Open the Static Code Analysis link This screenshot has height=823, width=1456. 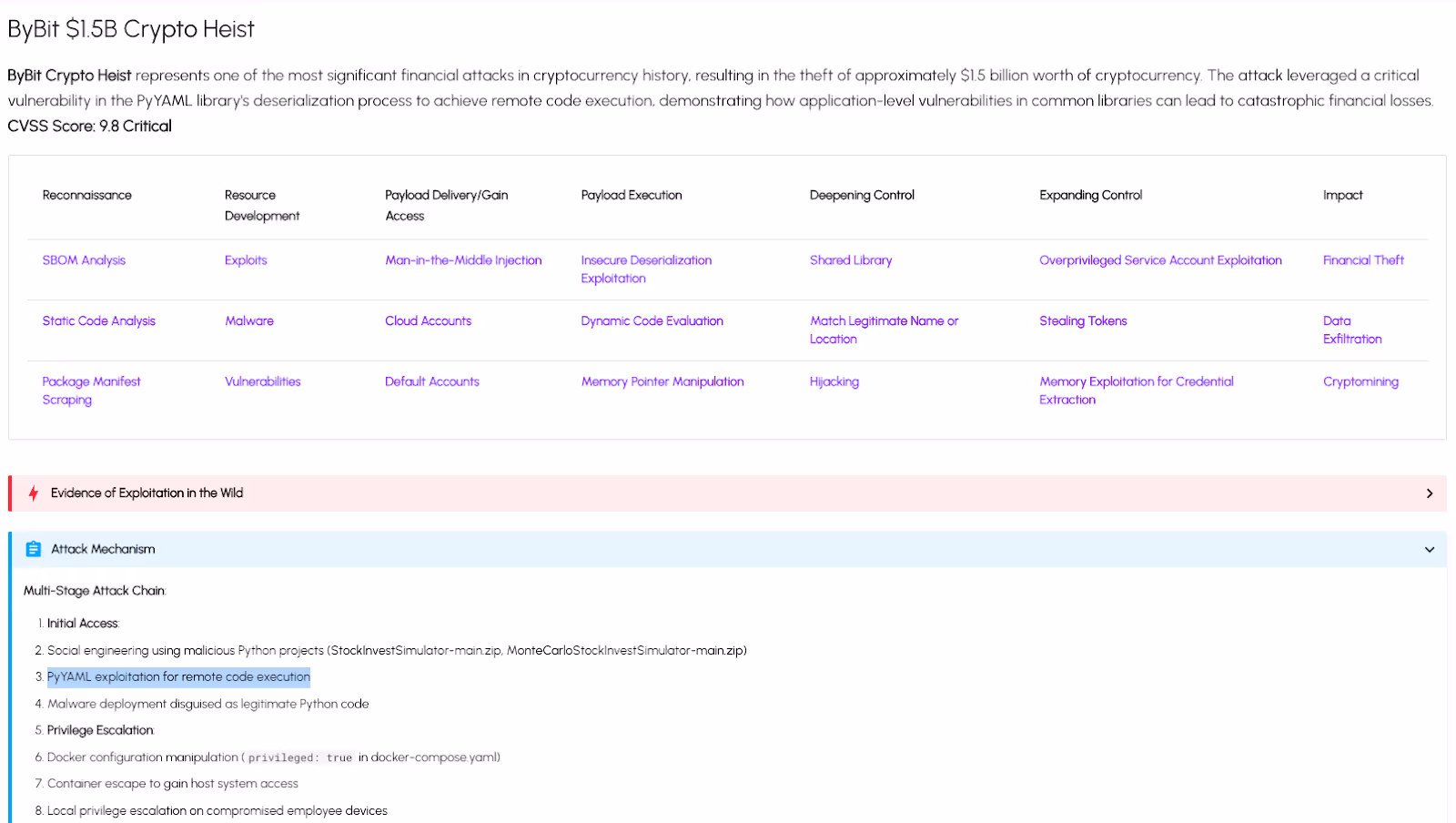pyautogui.click(x=98, y=321)
